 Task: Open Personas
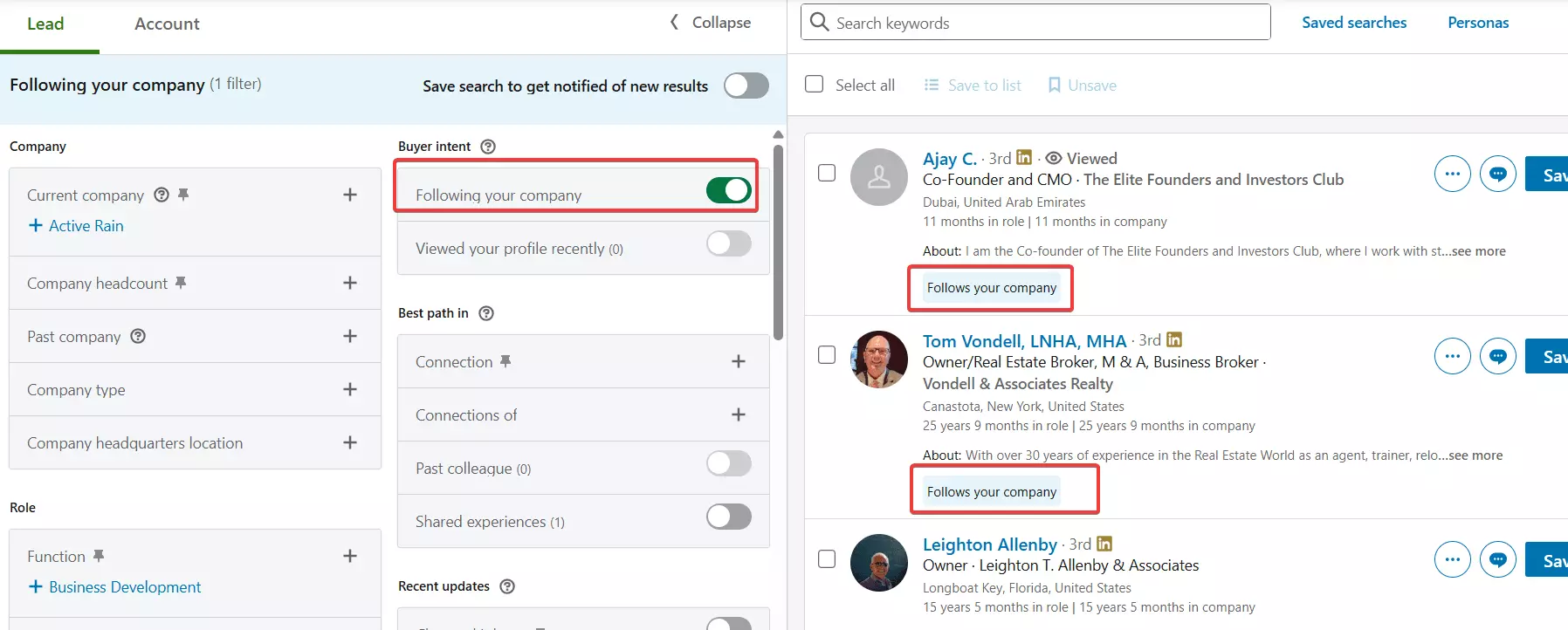pyautogui.click(x=1478, y=23)
